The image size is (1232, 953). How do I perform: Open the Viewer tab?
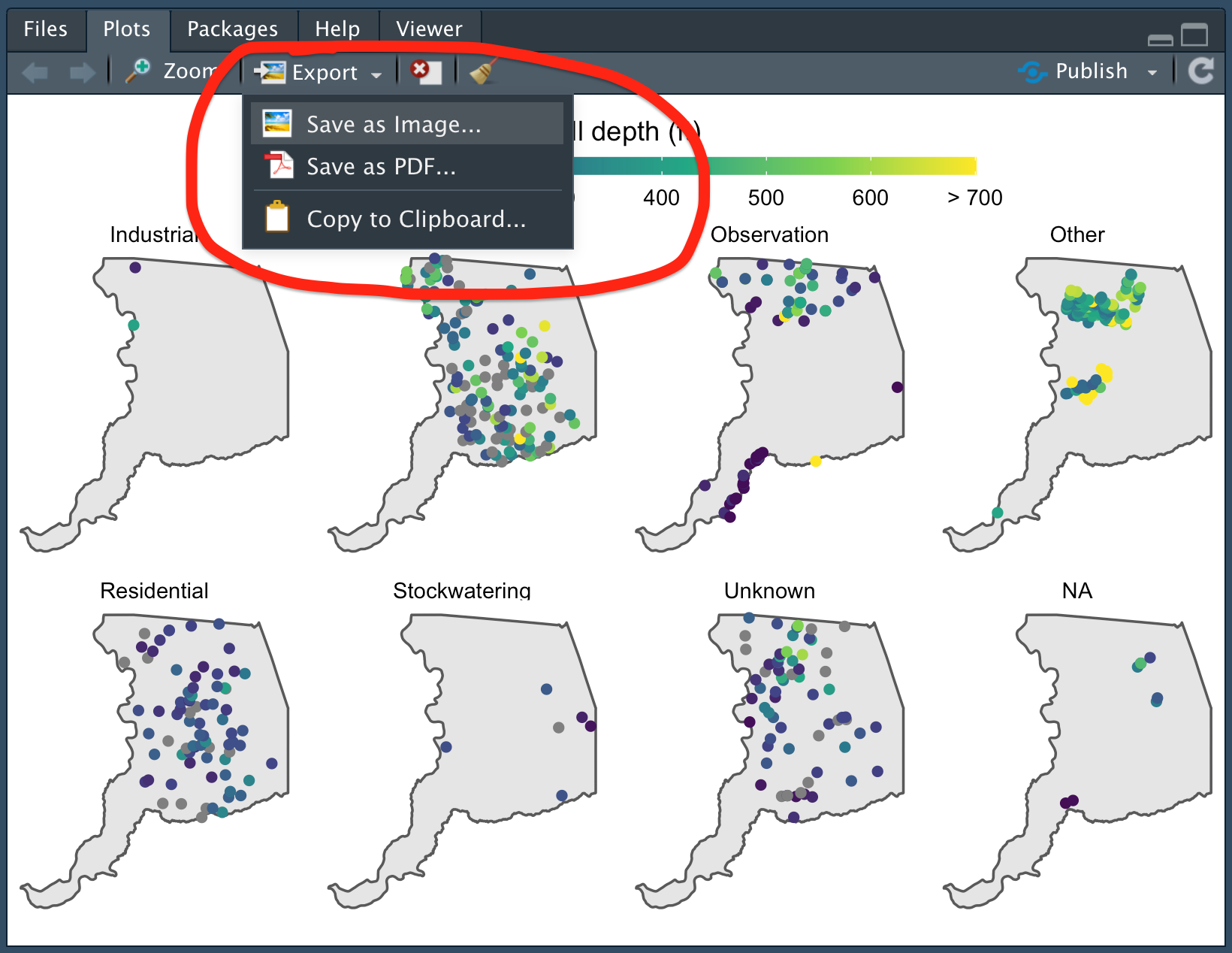pyautogui.click(x=429, y=29)
